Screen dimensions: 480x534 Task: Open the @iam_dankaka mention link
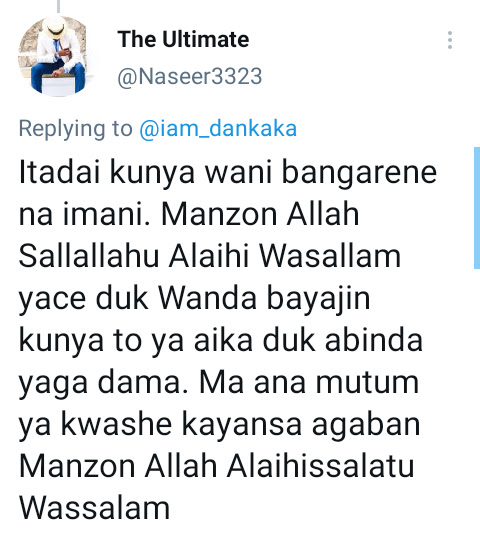218,129
